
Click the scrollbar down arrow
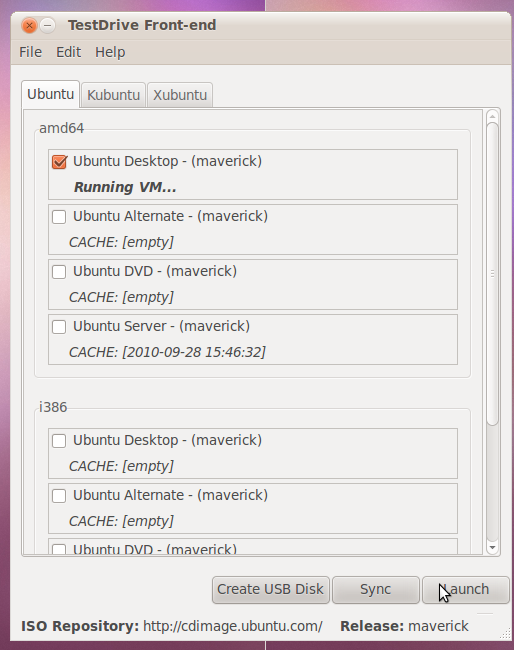pos(492,547)
